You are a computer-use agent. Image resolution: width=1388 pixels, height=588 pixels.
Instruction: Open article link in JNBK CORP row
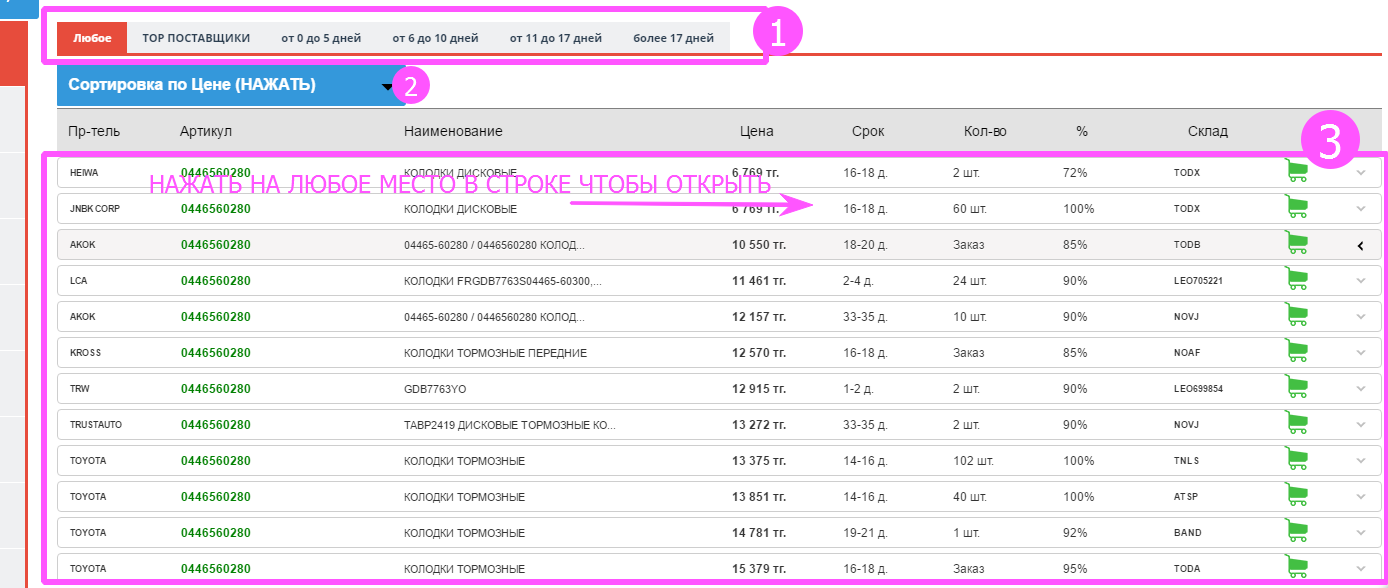pyautogui.click(x=215, y=209)
